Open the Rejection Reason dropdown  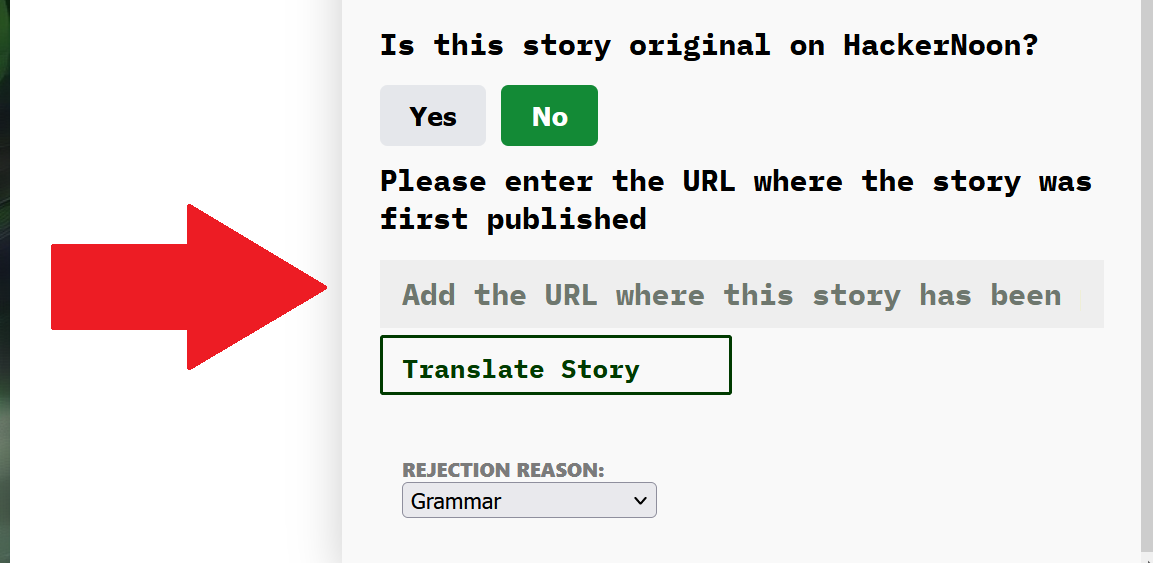click(x=529, y=501)
